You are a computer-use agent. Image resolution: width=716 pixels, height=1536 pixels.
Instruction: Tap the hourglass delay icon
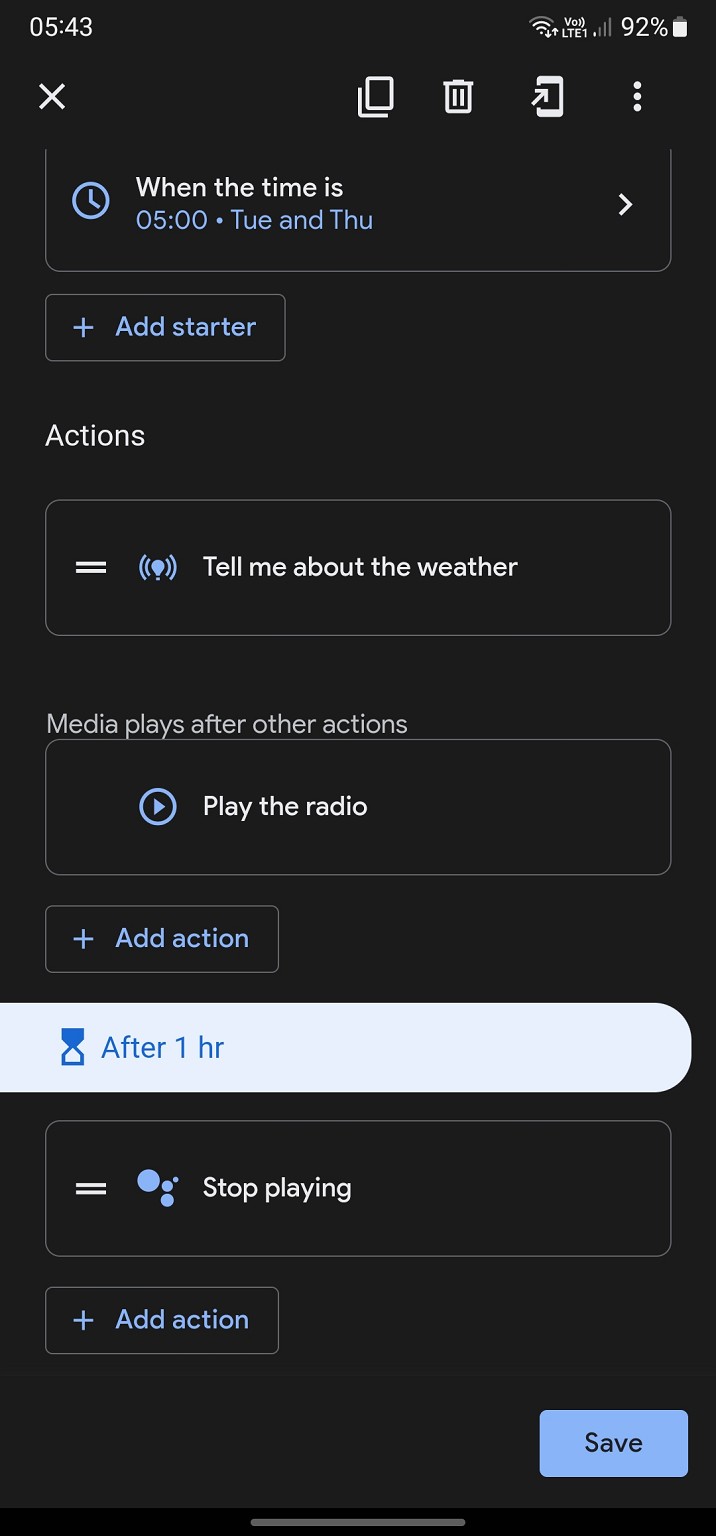[73, 1048]
